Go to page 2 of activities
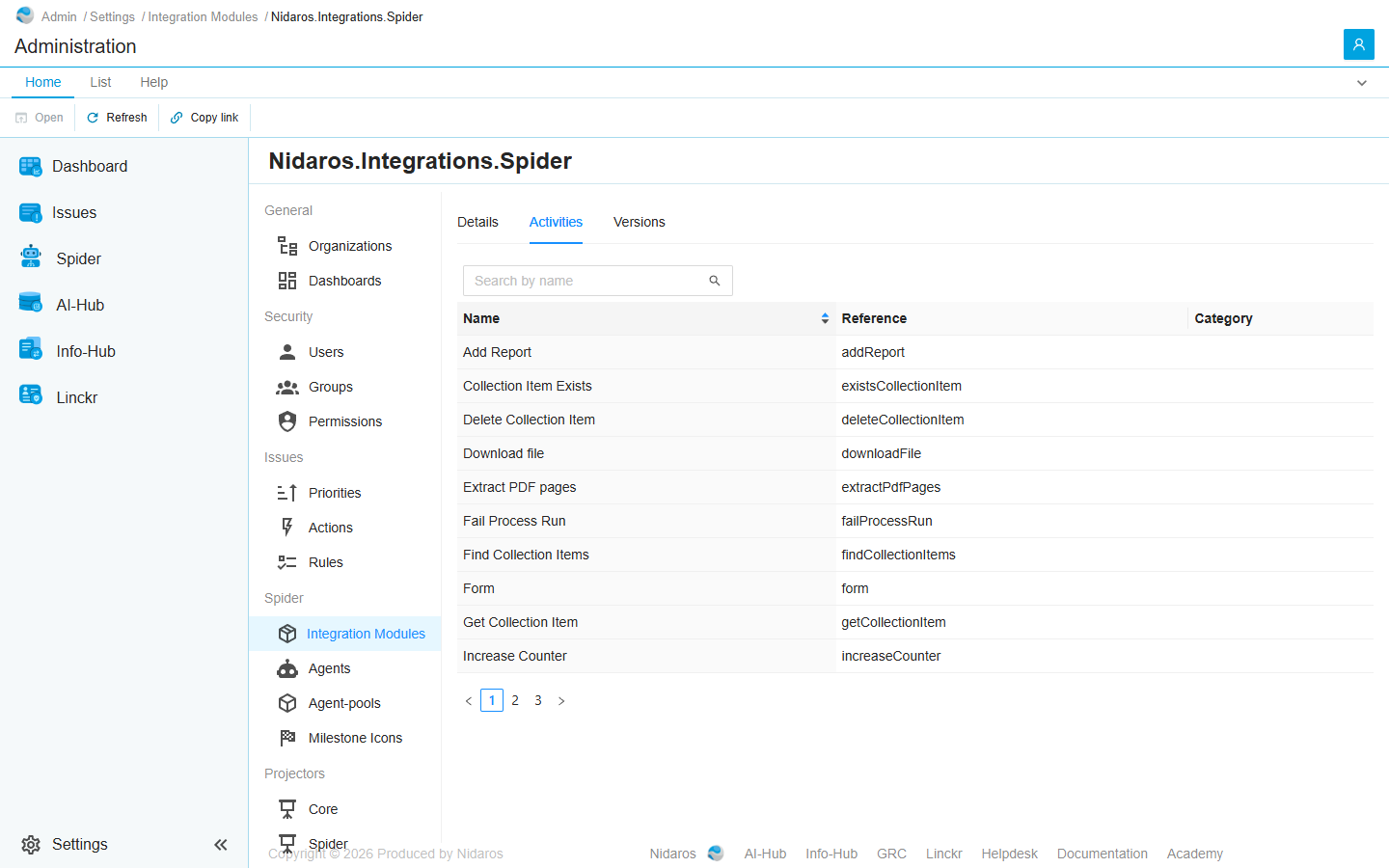The height and width of the screenshot is (868, 1389). pos(515,700)
